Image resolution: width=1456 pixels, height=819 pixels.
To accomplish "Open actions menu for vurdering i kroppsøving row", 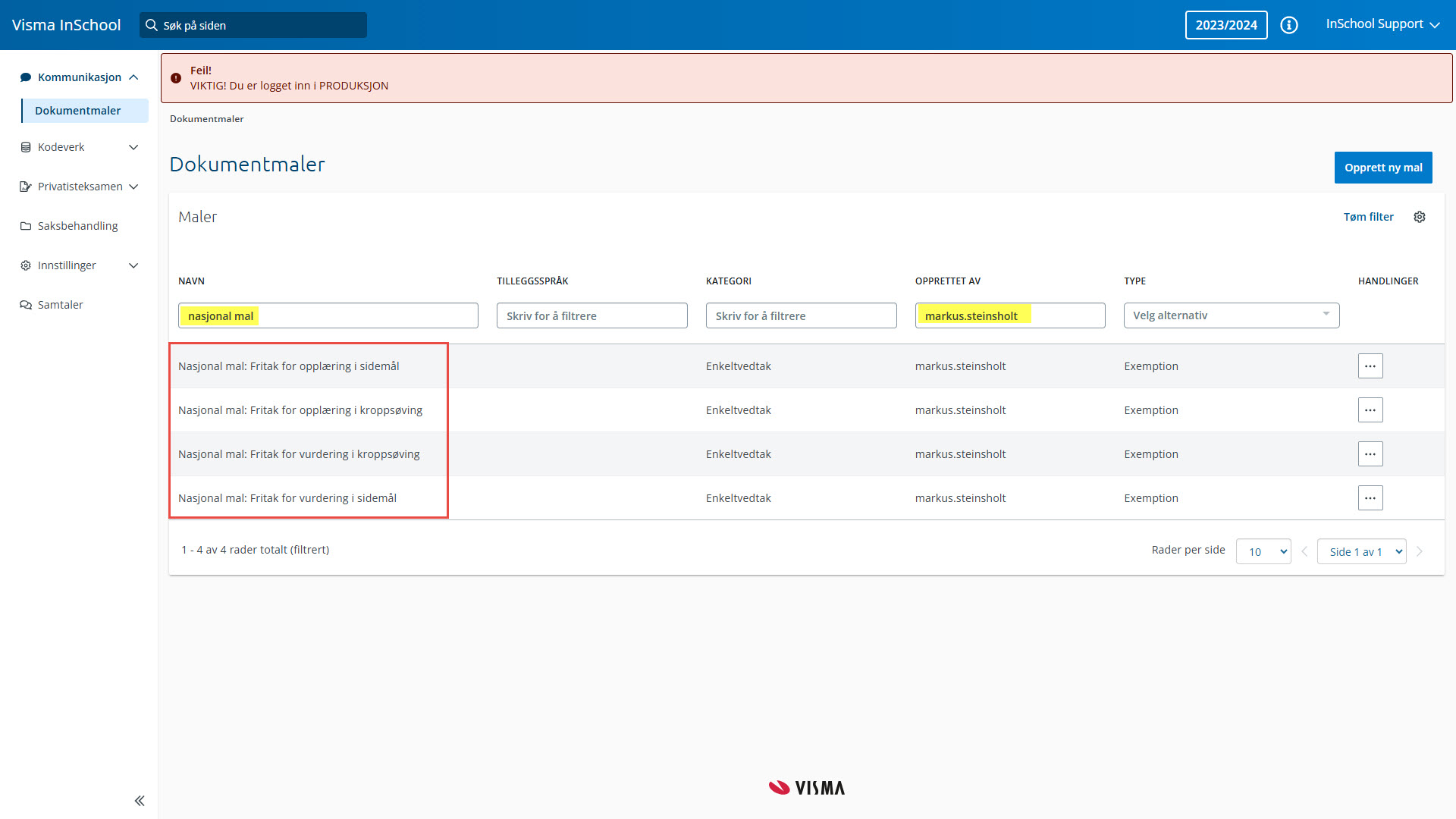I will pyautogui.click(x=1370, y=454).
